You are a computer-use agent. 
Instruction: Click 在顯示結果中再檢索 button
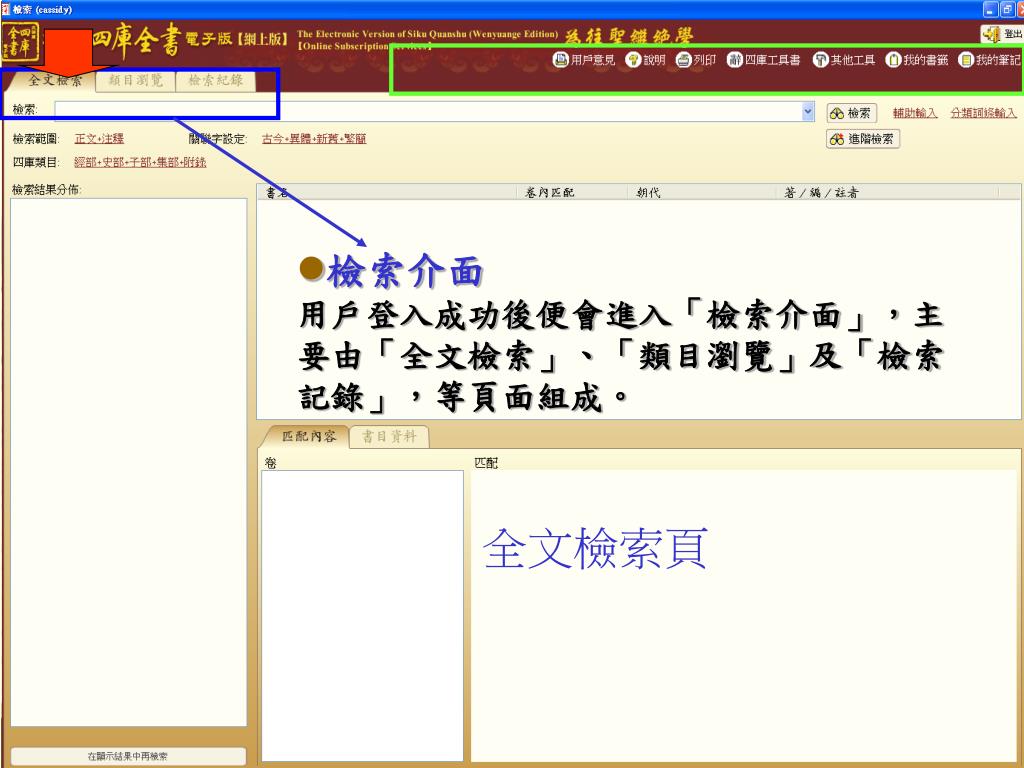128,756
